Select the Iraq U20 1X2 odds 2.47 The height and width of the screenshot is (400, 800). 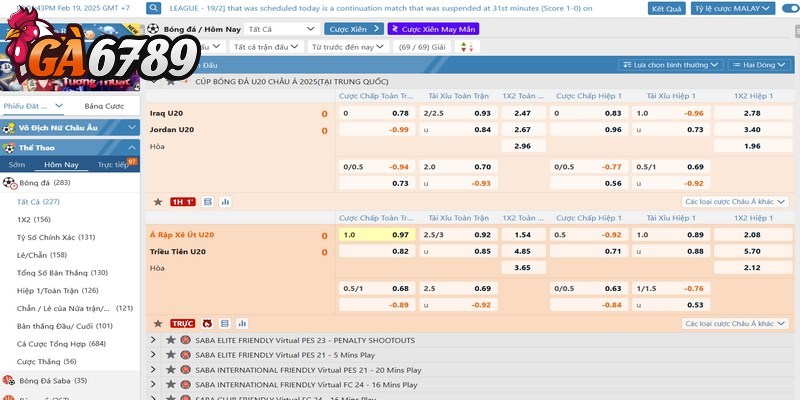(523, 113)
